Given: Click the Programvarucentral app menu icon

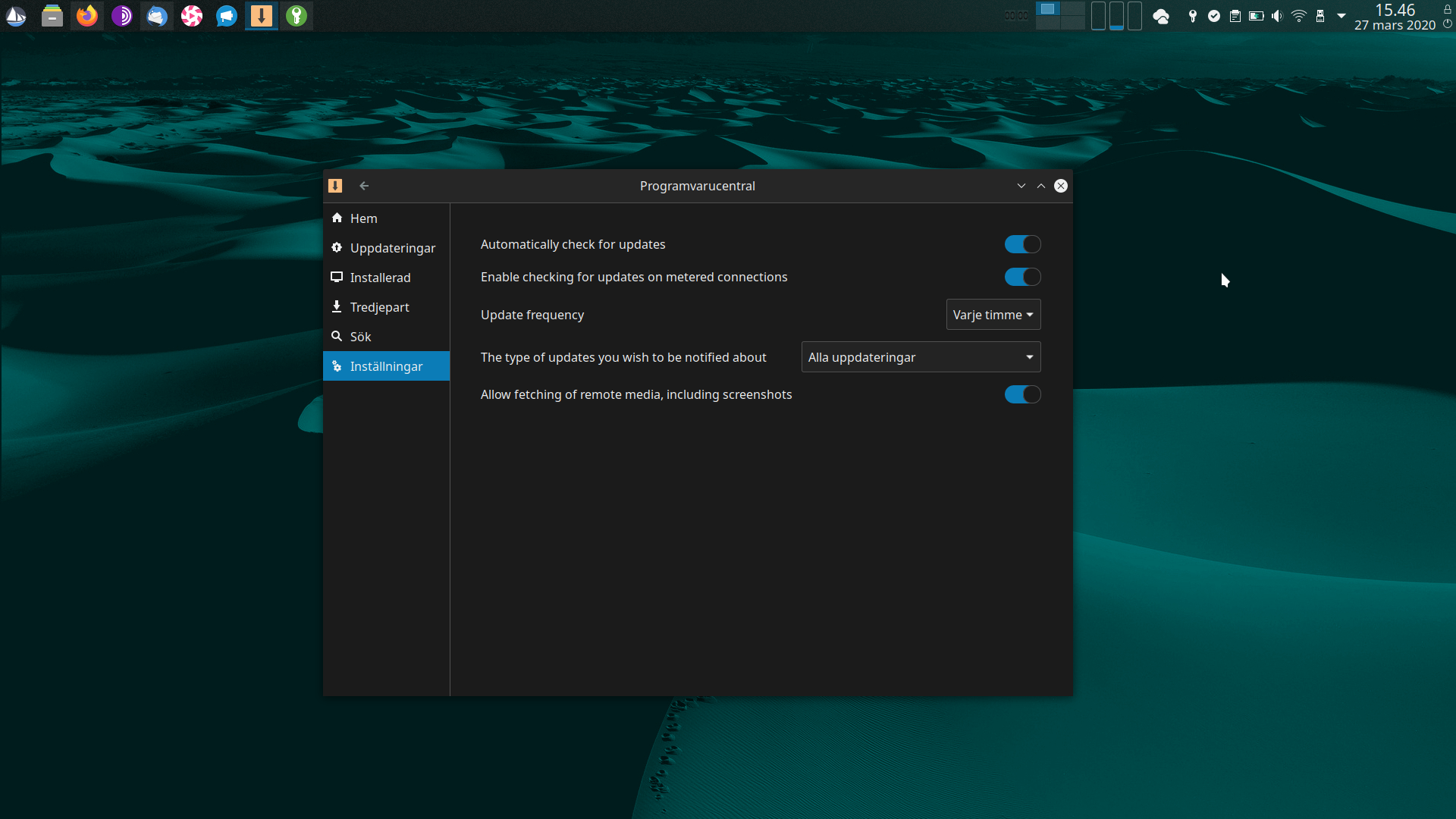Looking at the screenshot, I should 335,186.
